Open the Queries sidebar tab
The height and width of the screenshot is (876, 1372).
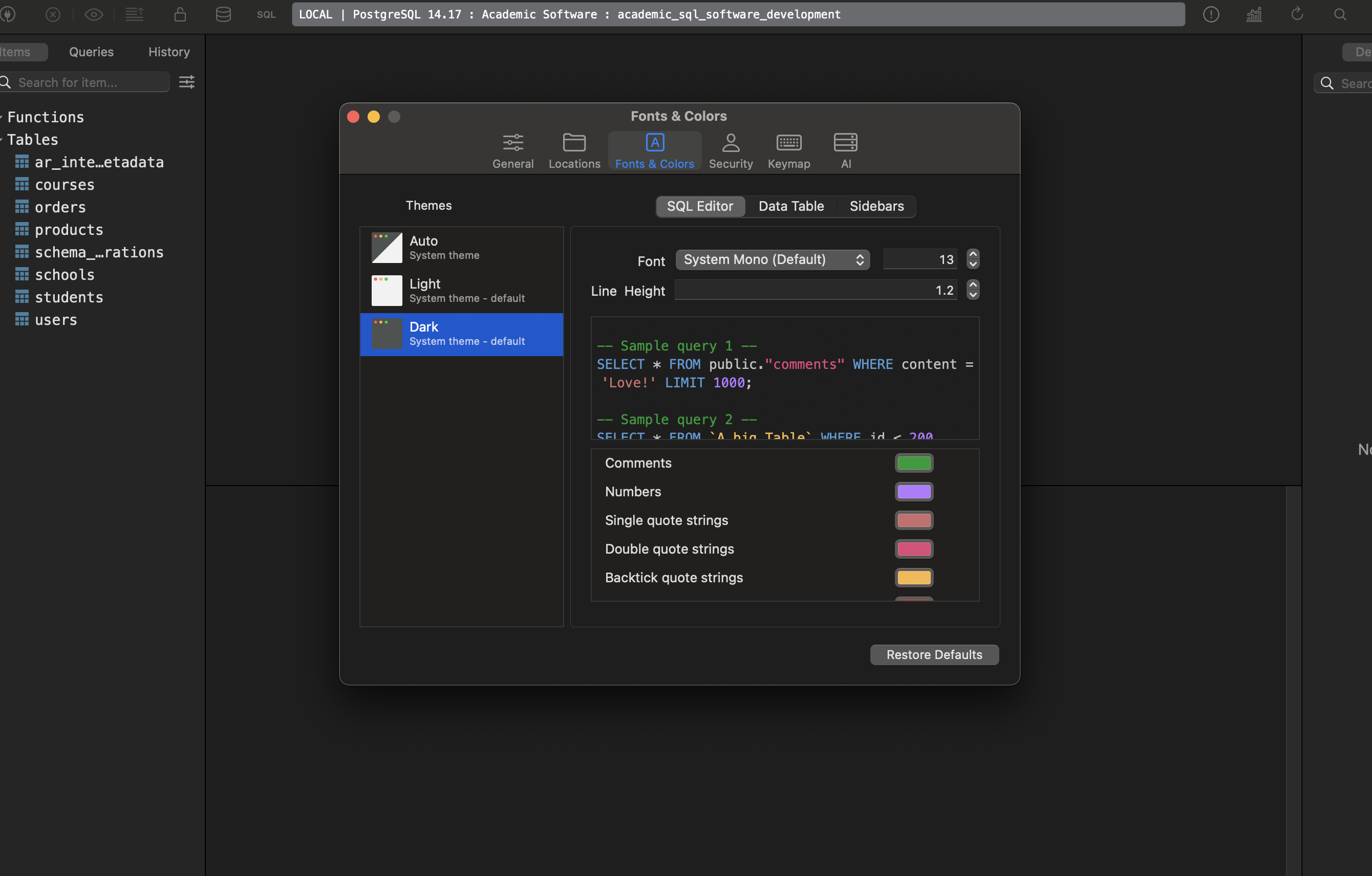(91, 52)
